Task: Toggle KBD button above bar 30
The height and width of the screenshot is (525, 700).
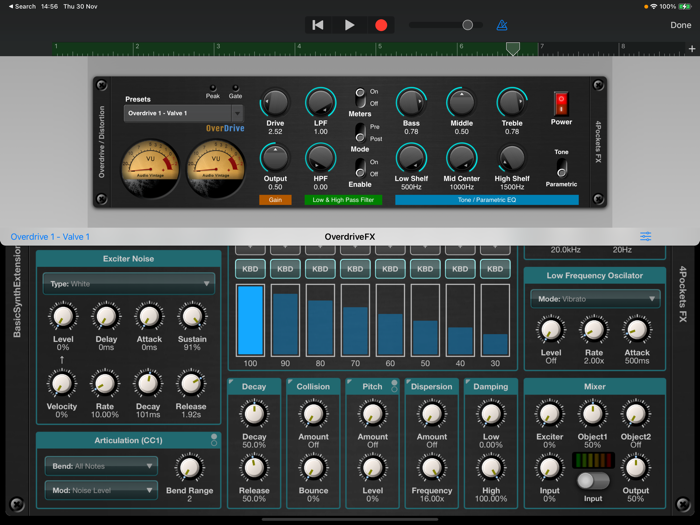Action: click(495, 269)
